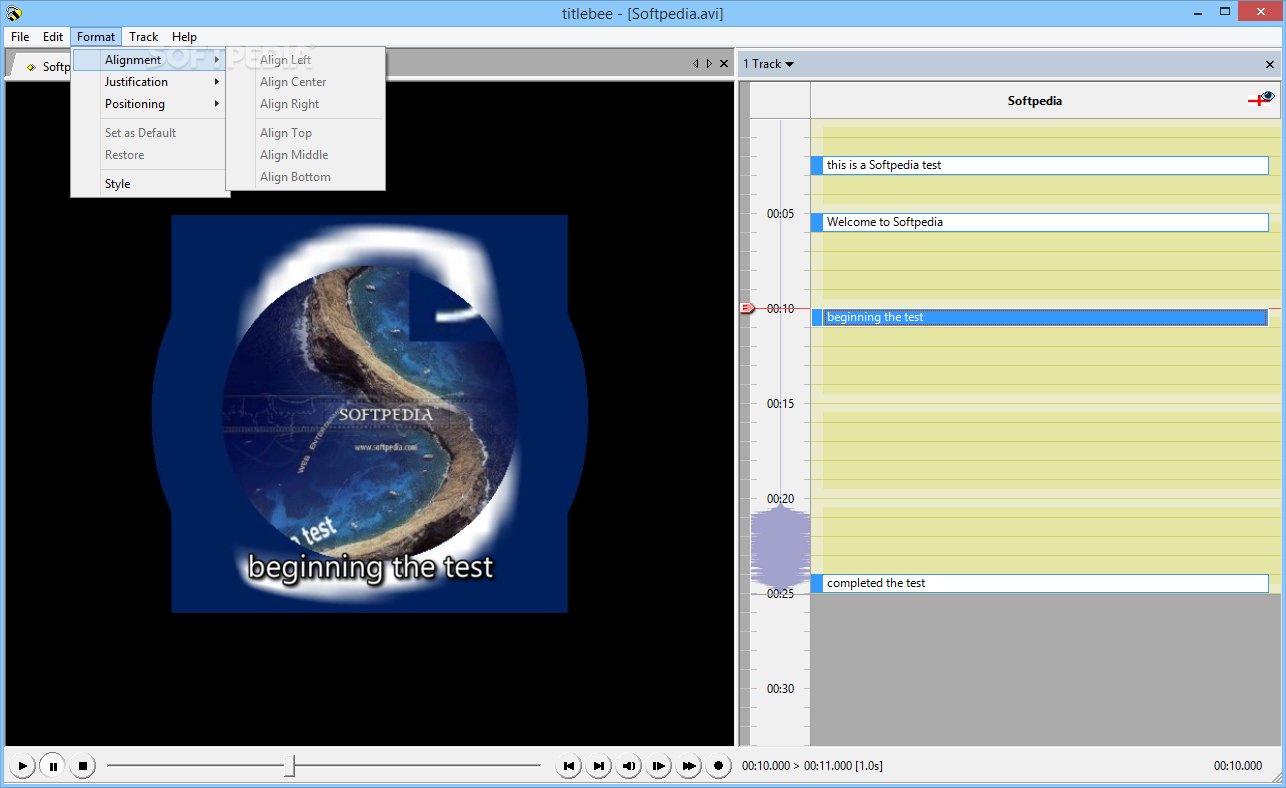The image size is (1286, 788).
Task: Click the step-back playback icon
Action: click(629, 766)
